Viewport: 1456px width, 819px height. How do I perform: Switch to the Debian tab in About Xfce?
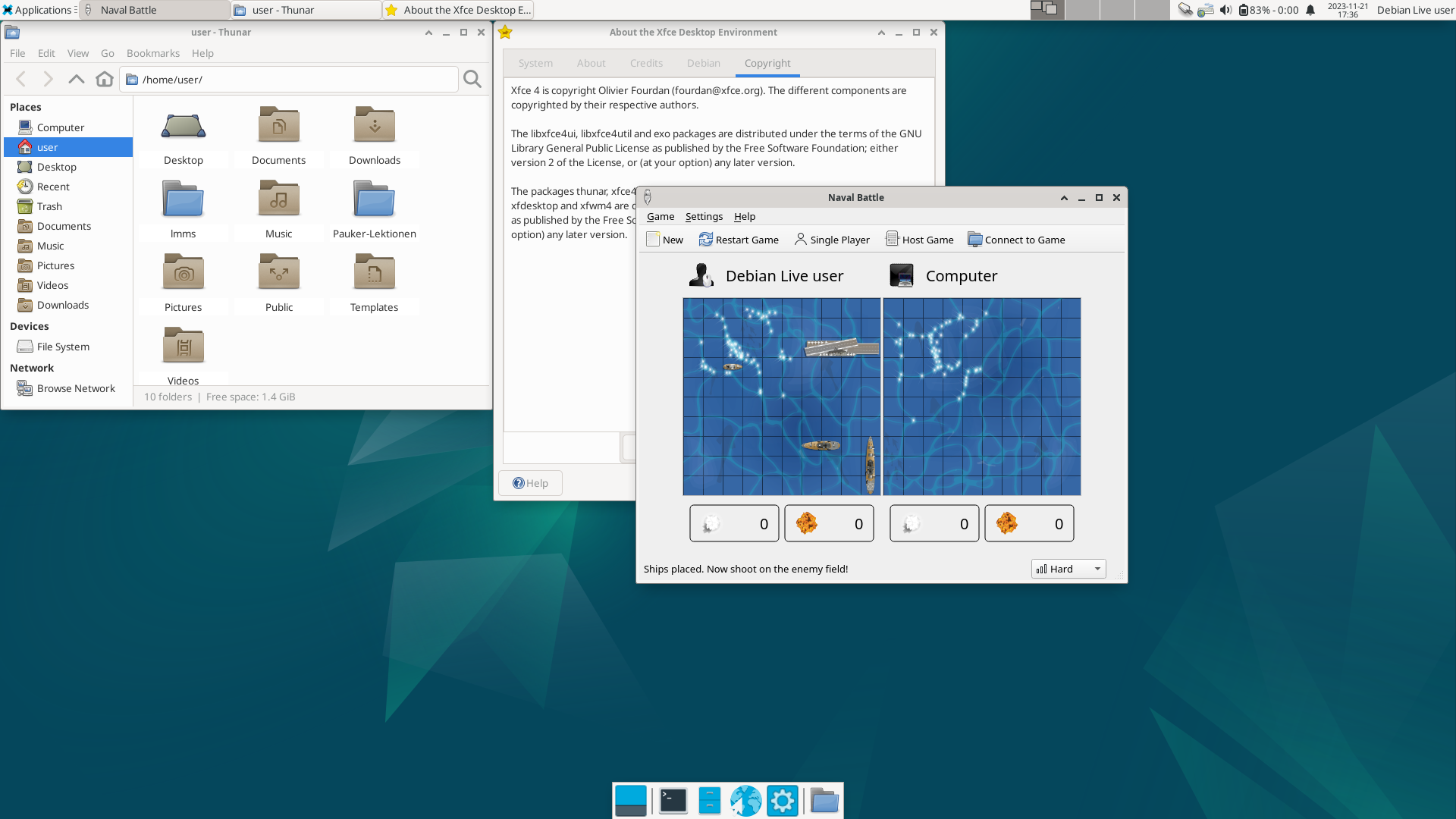pos(704,63)
